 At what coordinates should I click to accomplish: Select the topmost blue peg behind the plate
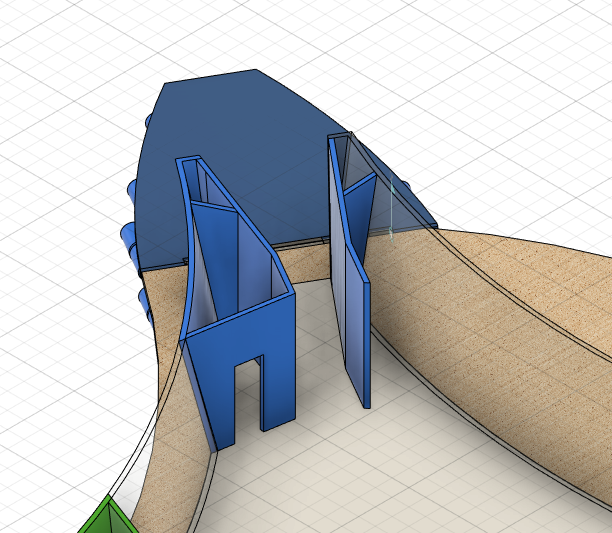coord(149,120)
